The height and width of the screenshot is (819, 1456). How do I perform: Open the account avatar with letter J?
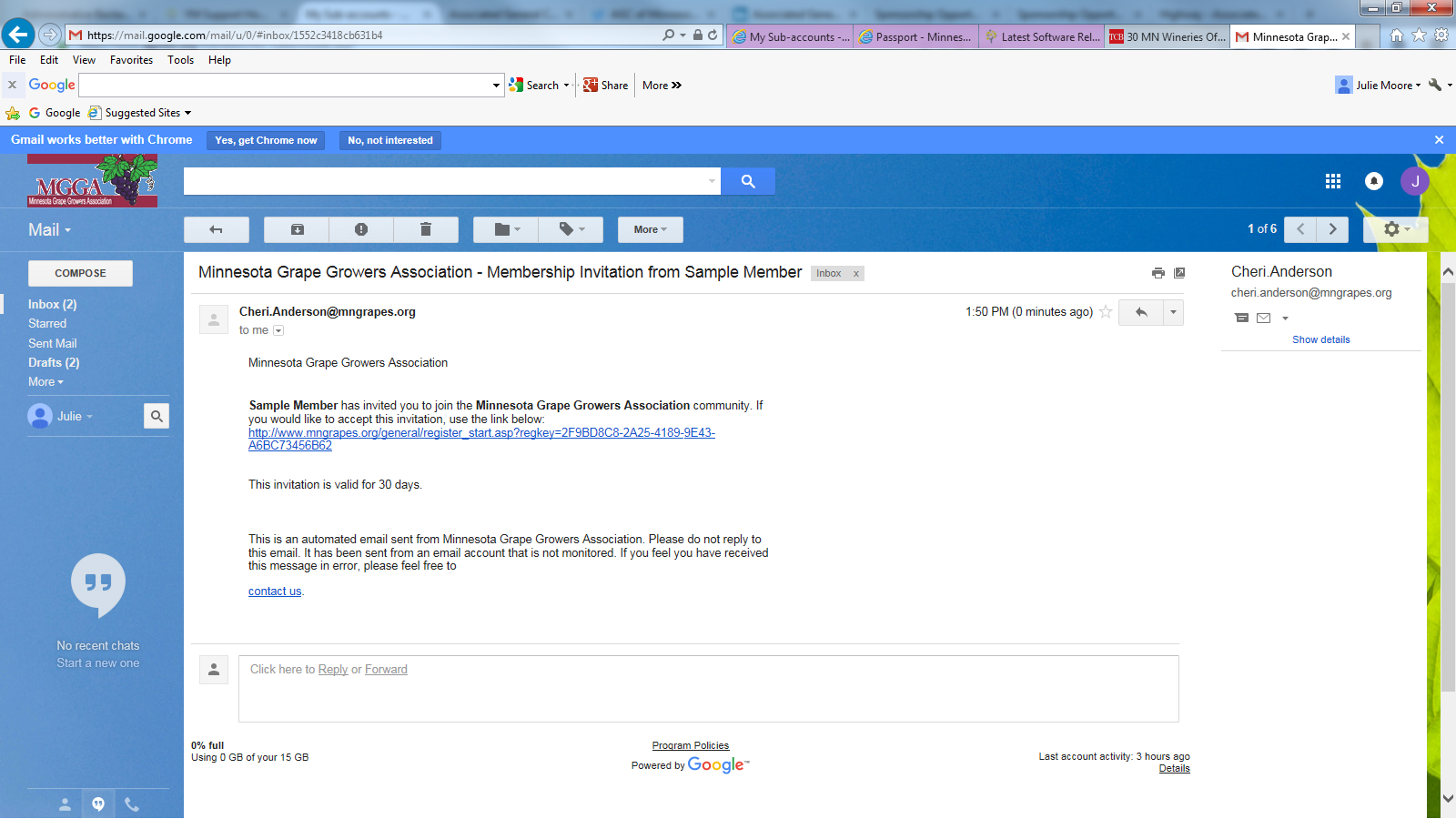(1415, 181)
